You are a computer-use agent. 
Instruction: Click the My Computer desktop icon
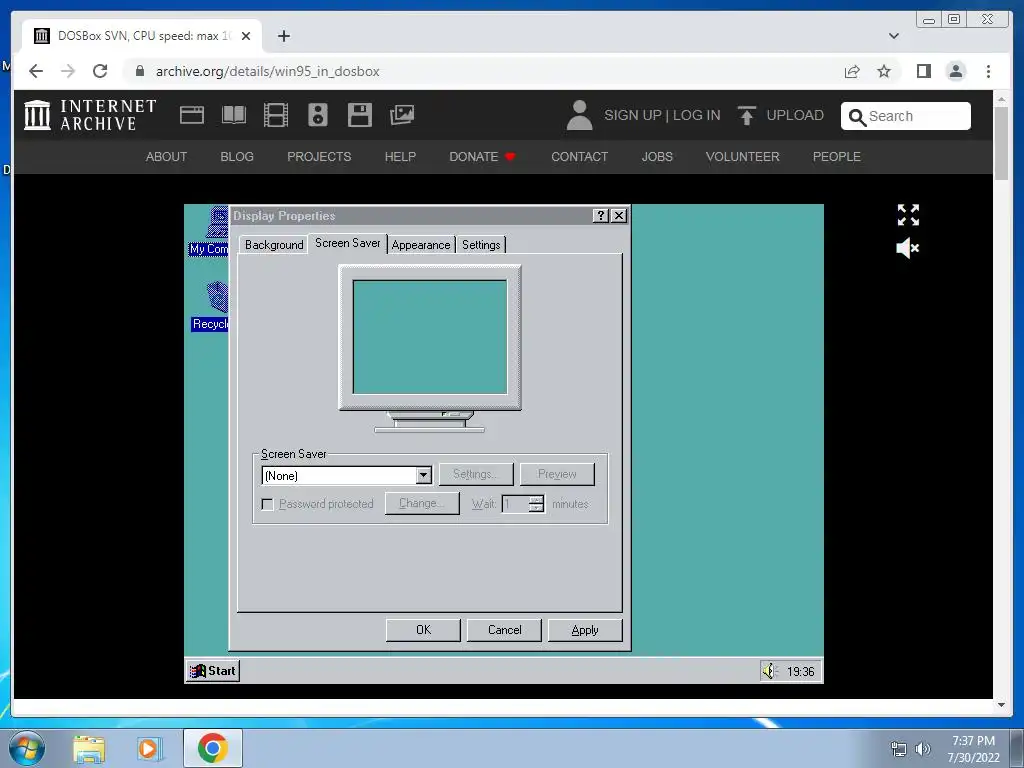(x=209, y=231)
